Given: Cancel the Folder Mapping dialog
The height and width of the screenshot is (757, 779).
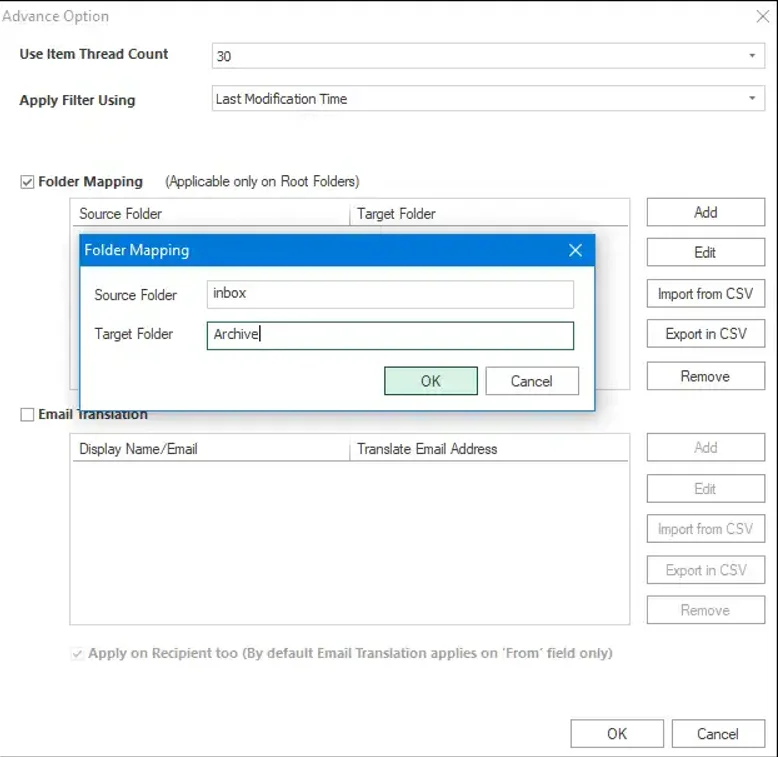Looking at the screenshot, I should (532, 381).
